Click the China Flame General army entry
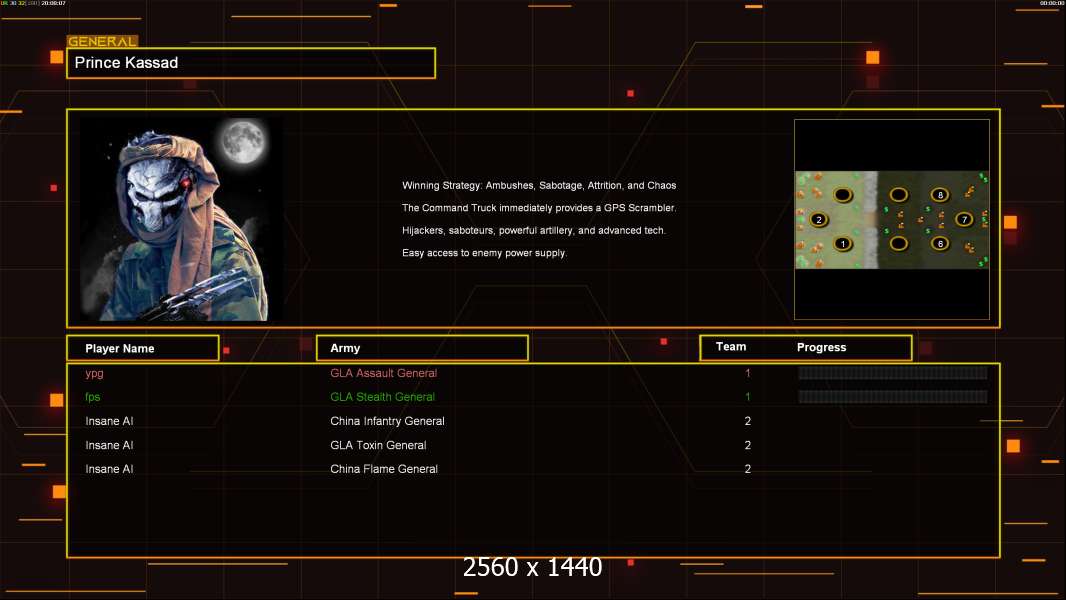This screenshot has height=600, width=1066. coord(384,469)
